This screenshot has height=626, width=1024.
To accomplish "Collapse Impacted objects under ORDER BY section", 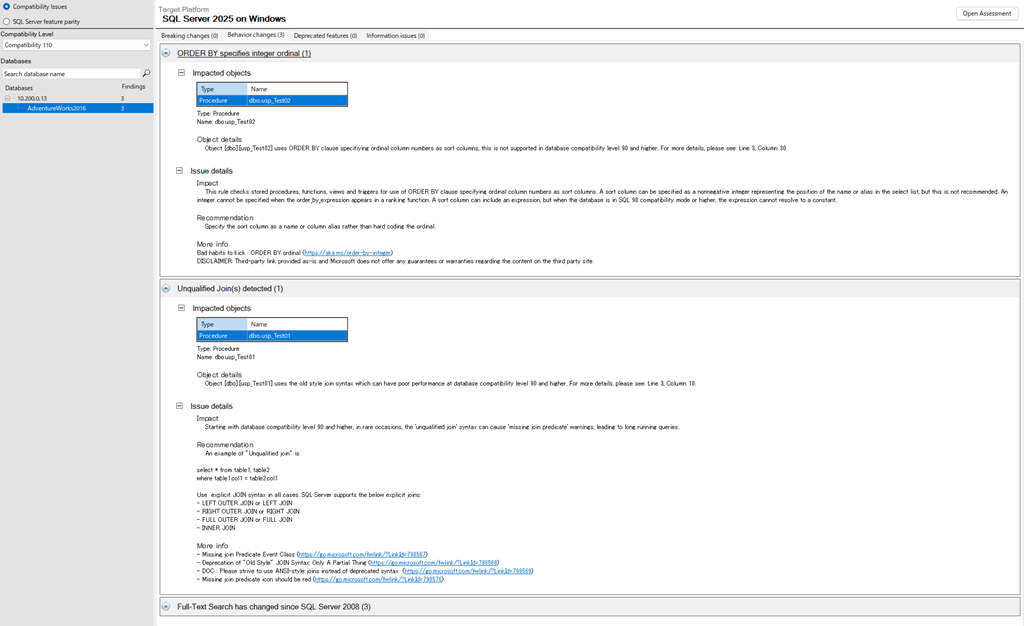I will tap(181, 73).
